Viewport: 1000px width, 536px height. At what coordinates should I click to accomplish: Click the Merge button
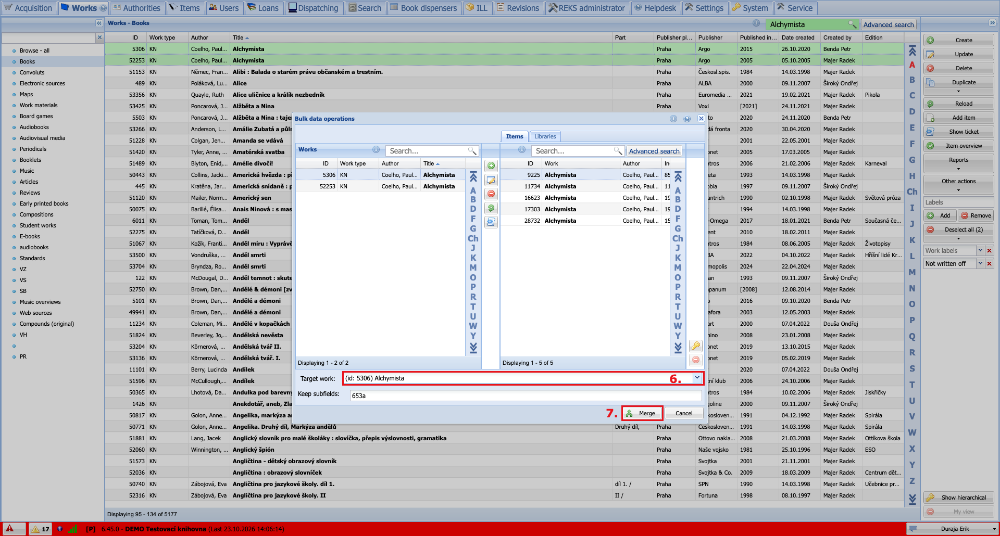coord(642,413)
